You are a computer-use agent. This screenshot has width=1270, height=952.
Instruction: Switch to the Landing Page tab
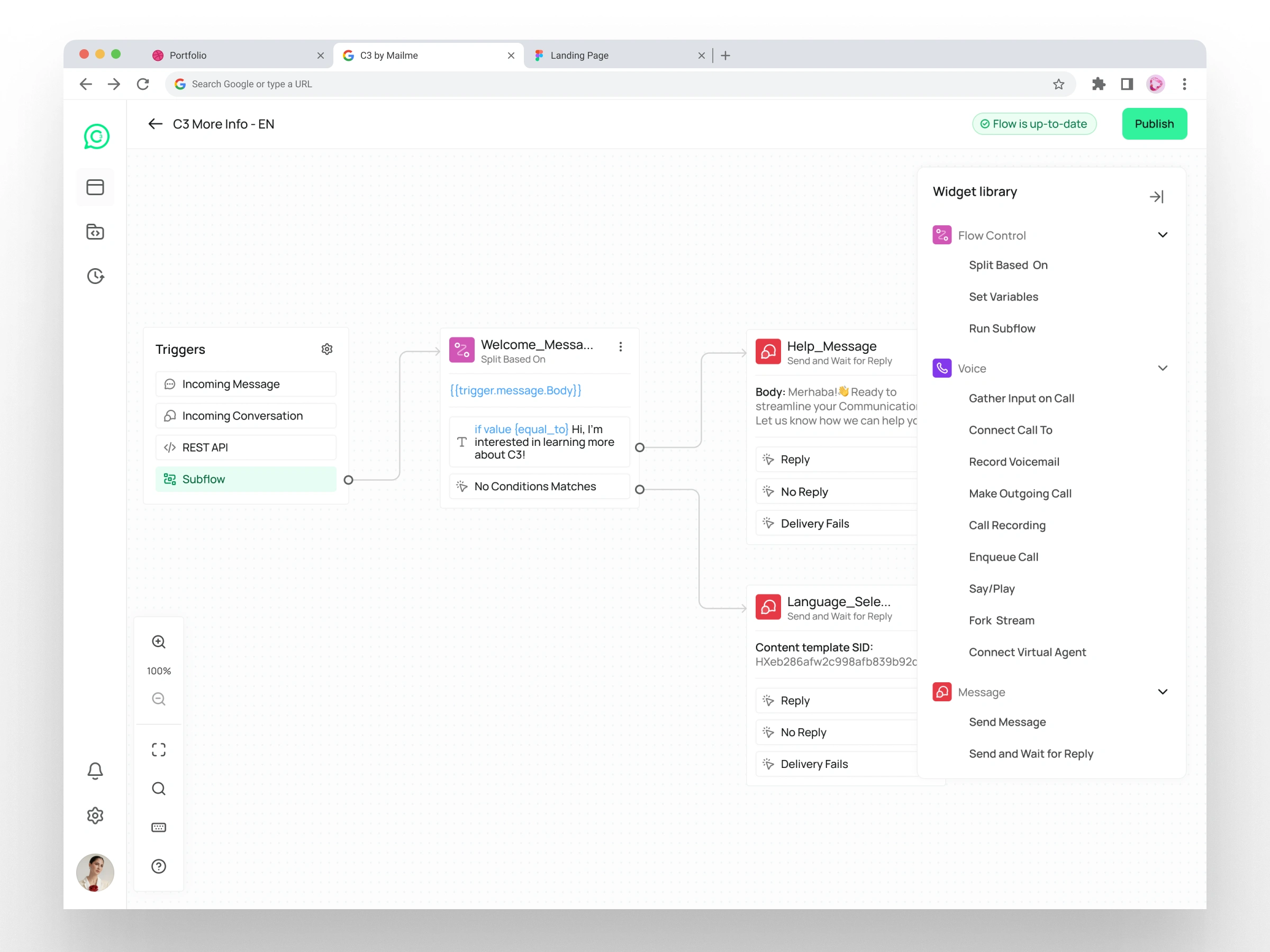point(578,55)
